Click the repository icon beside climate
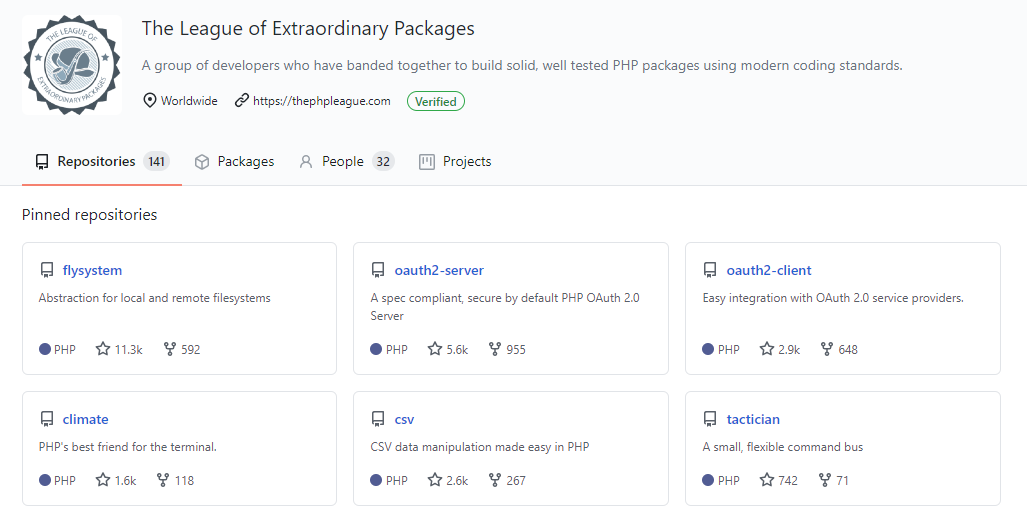 pos(47,419)
